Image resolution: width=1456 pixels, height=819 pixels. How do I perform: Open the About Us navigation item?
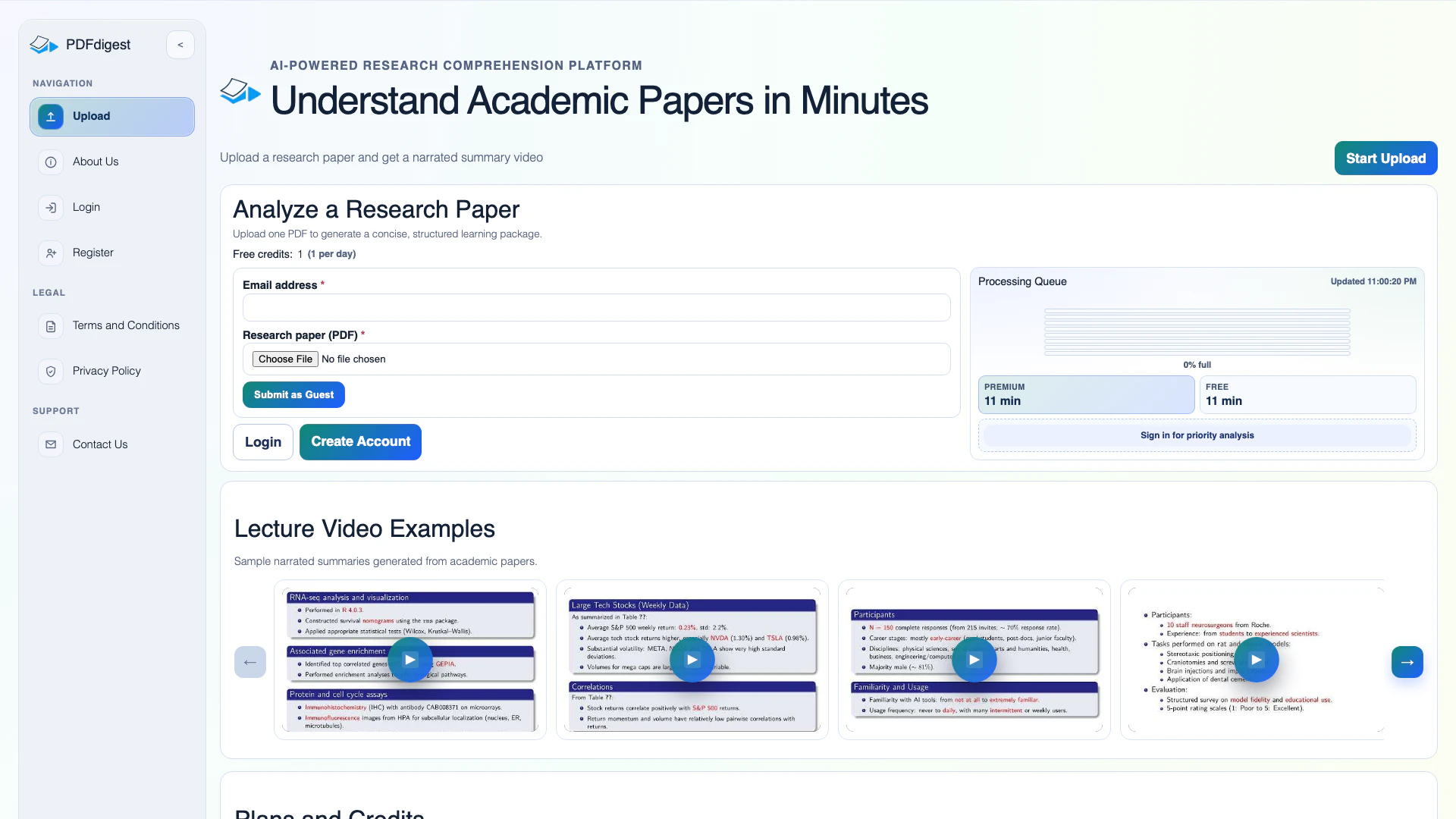[96, 162]
